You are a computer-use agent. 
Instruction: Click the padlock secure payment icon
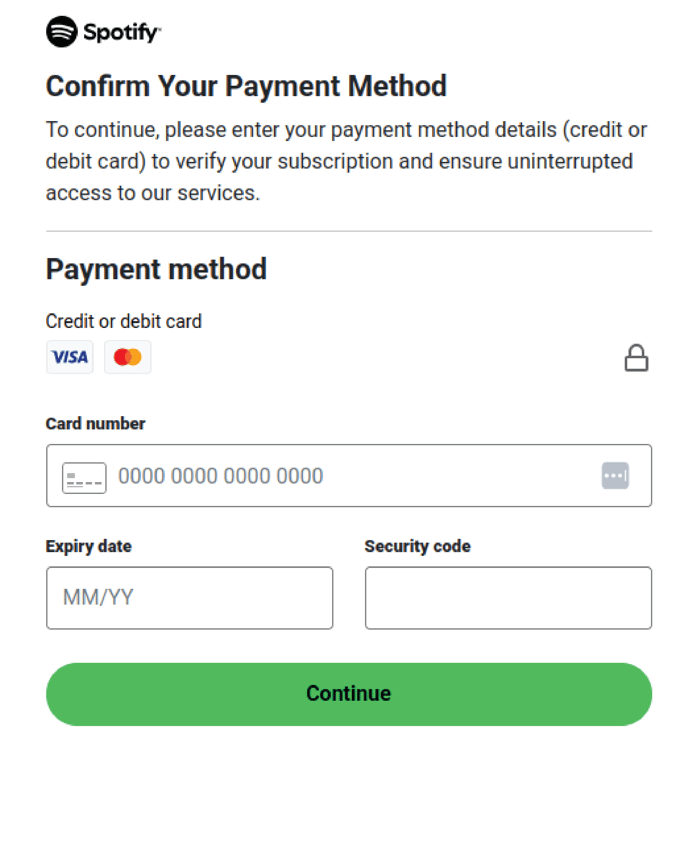[x=637, y=357]
